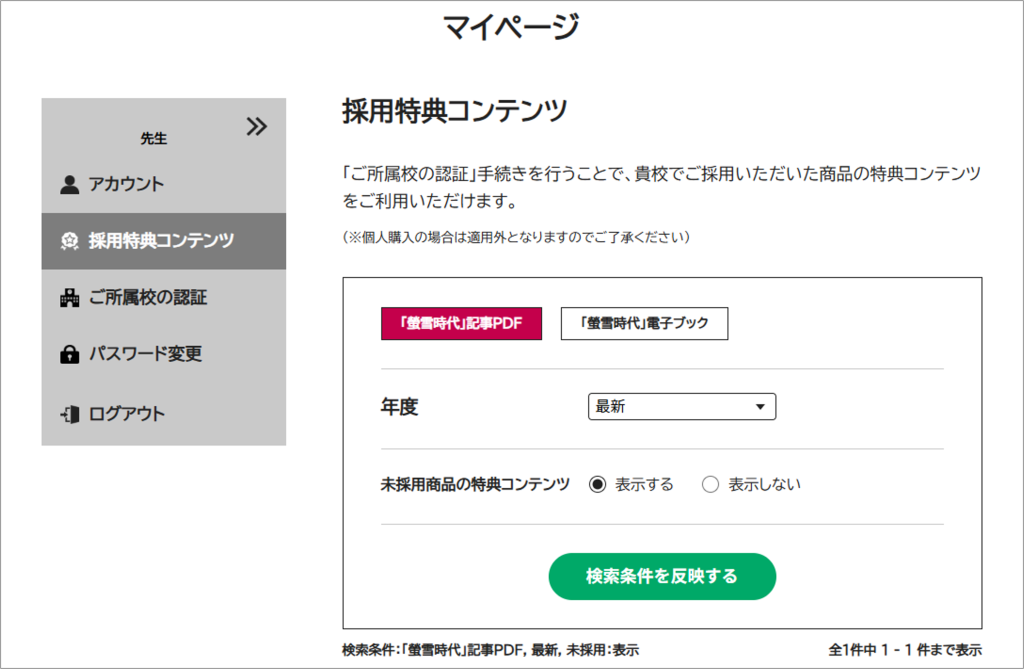Go to ご所属校の認証 menu item

pyautogui.click(x=148, y=297)
